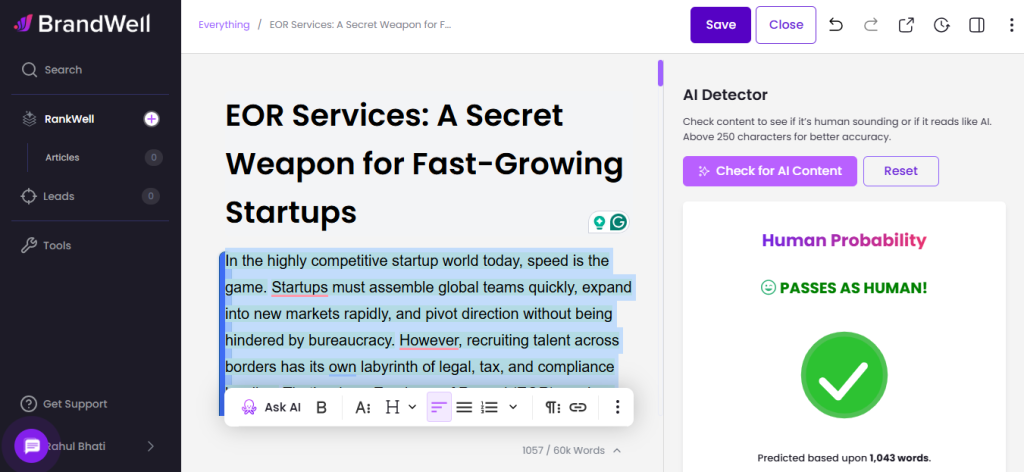This screenshot has width=1024, height=472.
Task: Click the Search field in sidebar
Action: [63, 70]
